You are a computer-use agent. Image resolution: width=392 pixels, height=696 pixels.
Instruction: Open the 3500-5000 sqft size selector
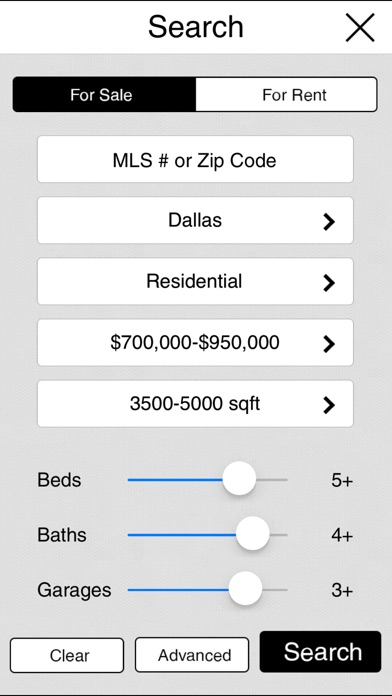coord(195,404)
